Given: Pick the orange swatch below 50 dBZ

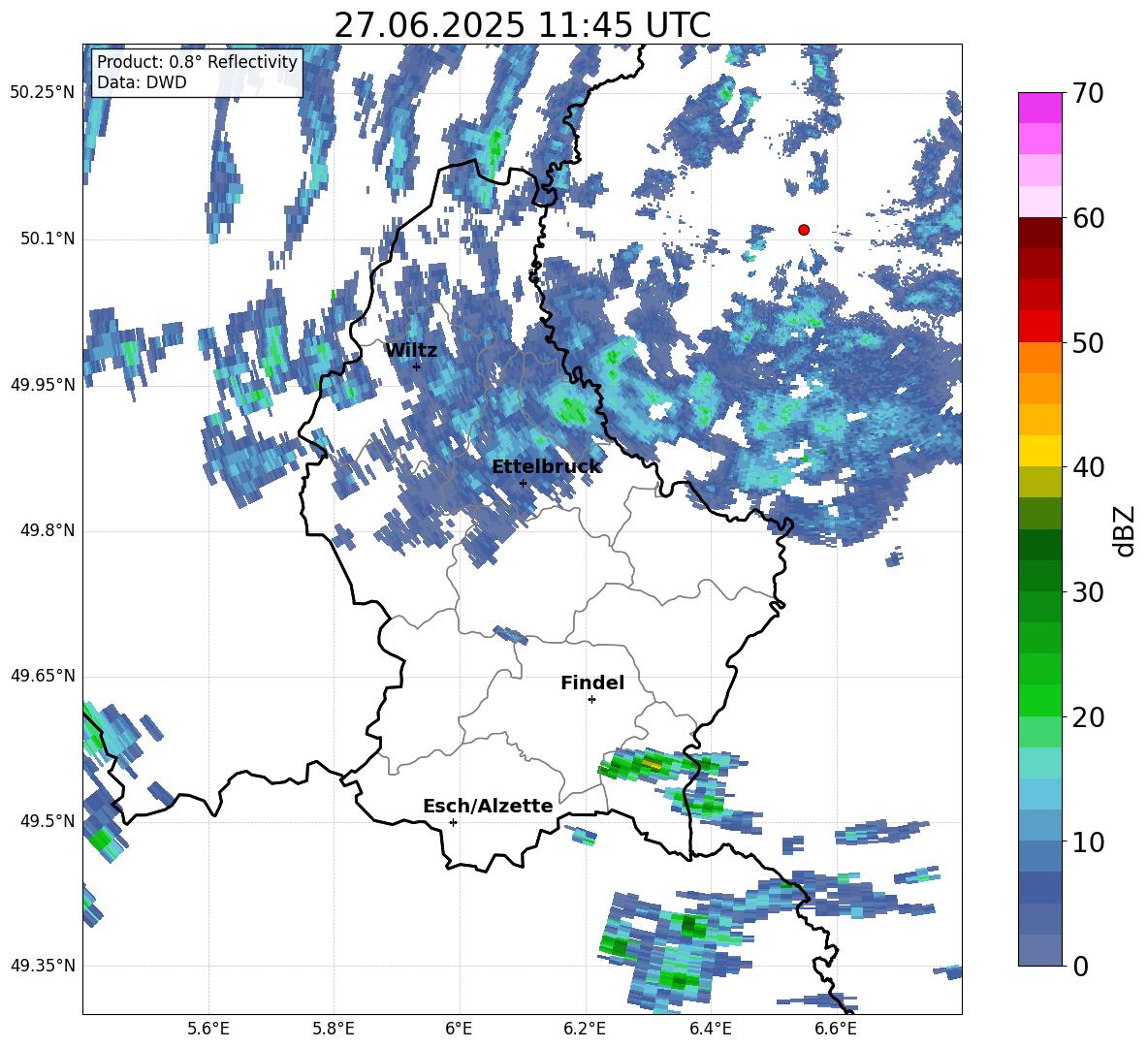Looking at the screenshot, I should click(x=1039, y=358).
